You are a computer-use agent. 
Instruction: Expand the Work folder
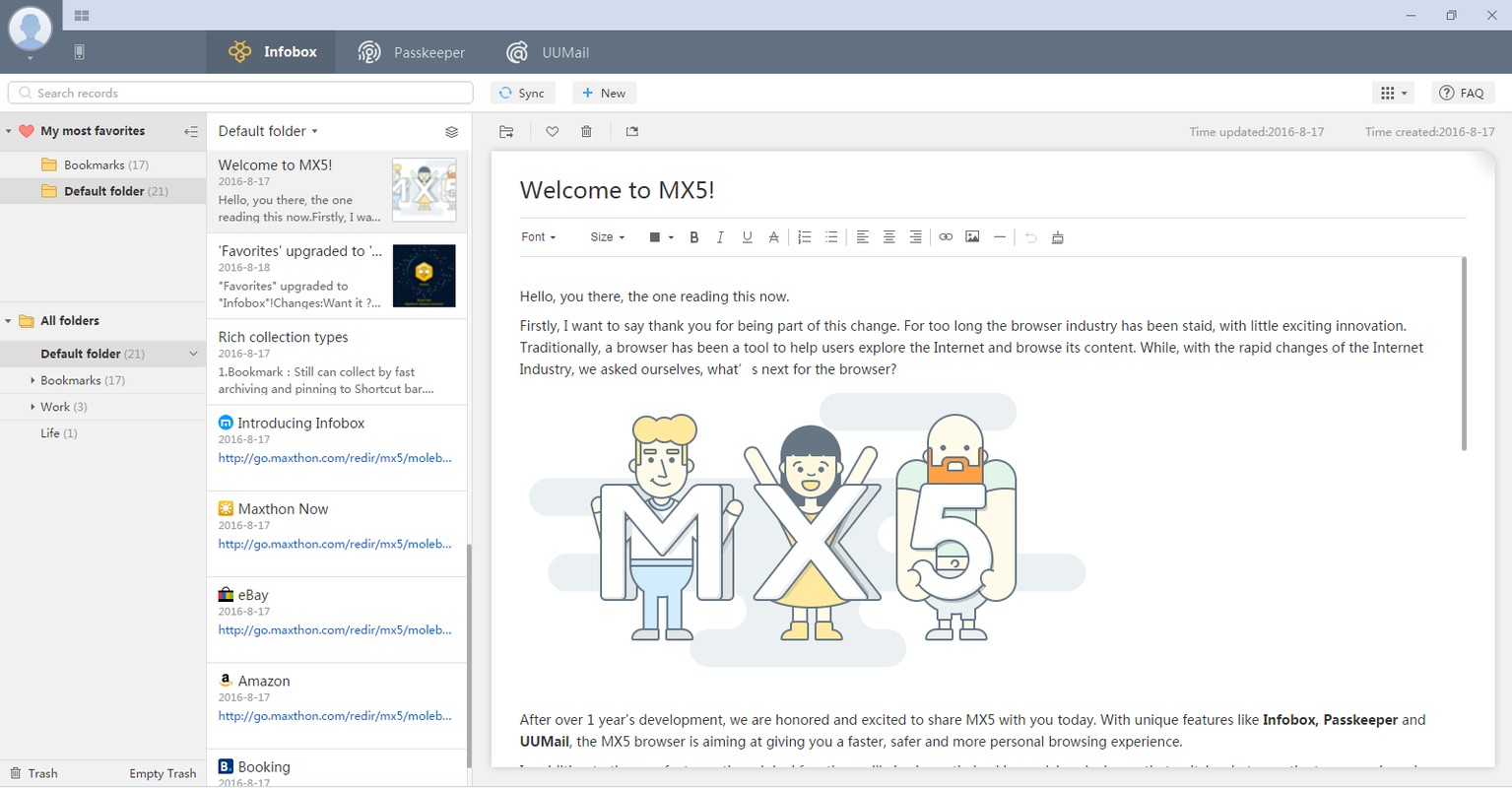point(33,407)
